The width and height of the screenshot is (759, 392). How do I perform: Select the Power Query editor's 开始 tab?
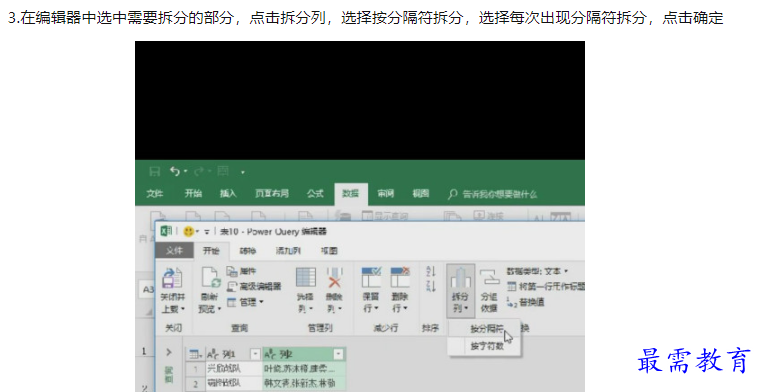tap(211, 251)
